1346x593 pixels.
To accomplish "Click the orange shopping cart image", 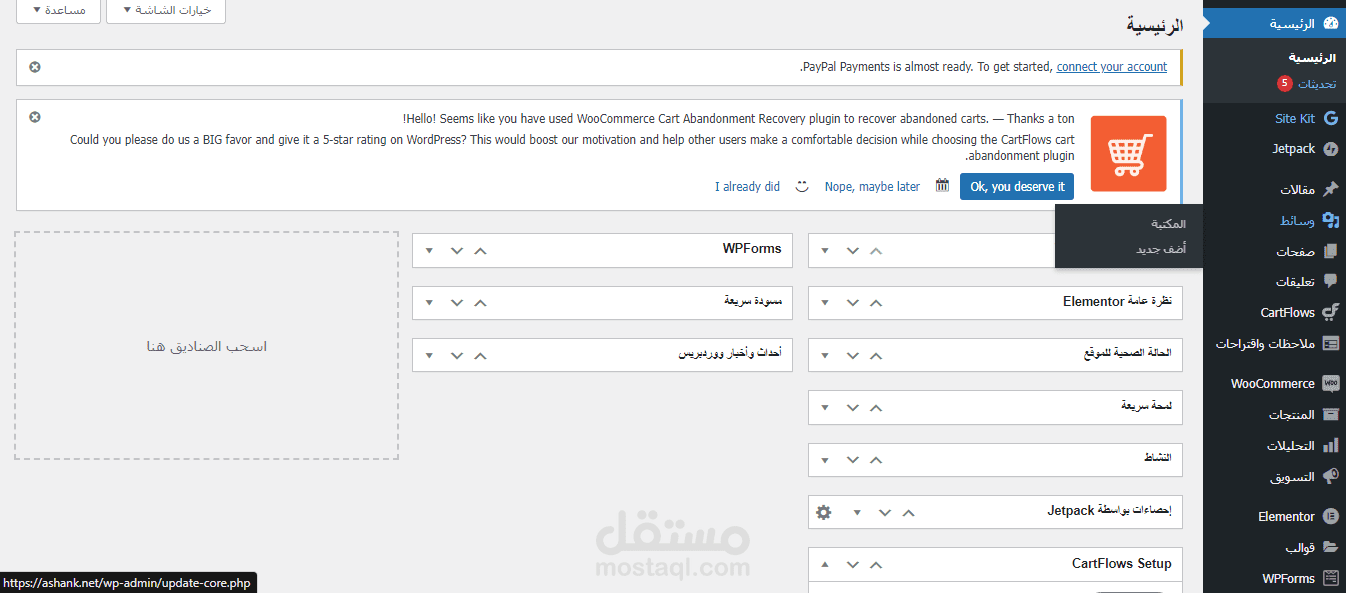I will tap(1128, 153).
